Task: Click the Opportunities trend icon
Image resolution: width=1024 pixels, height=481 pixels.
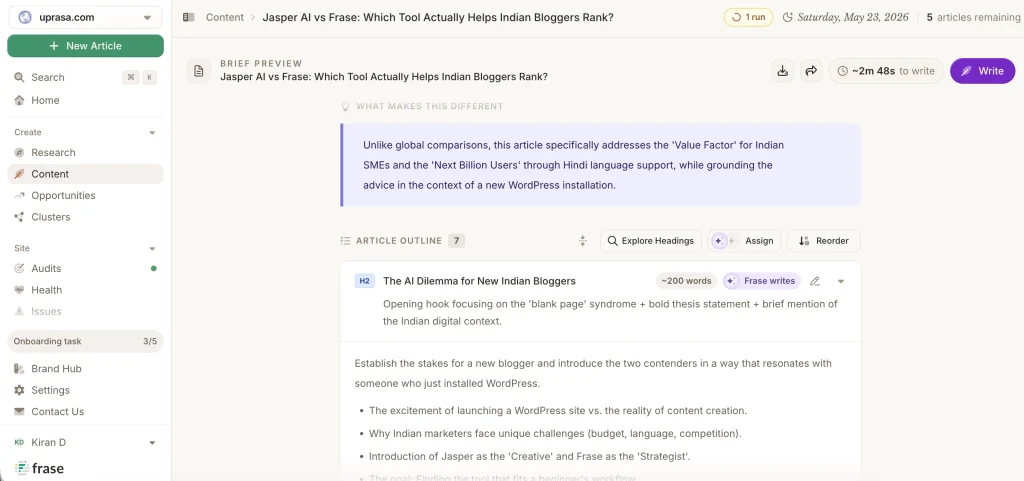Action: click(19, 195)
